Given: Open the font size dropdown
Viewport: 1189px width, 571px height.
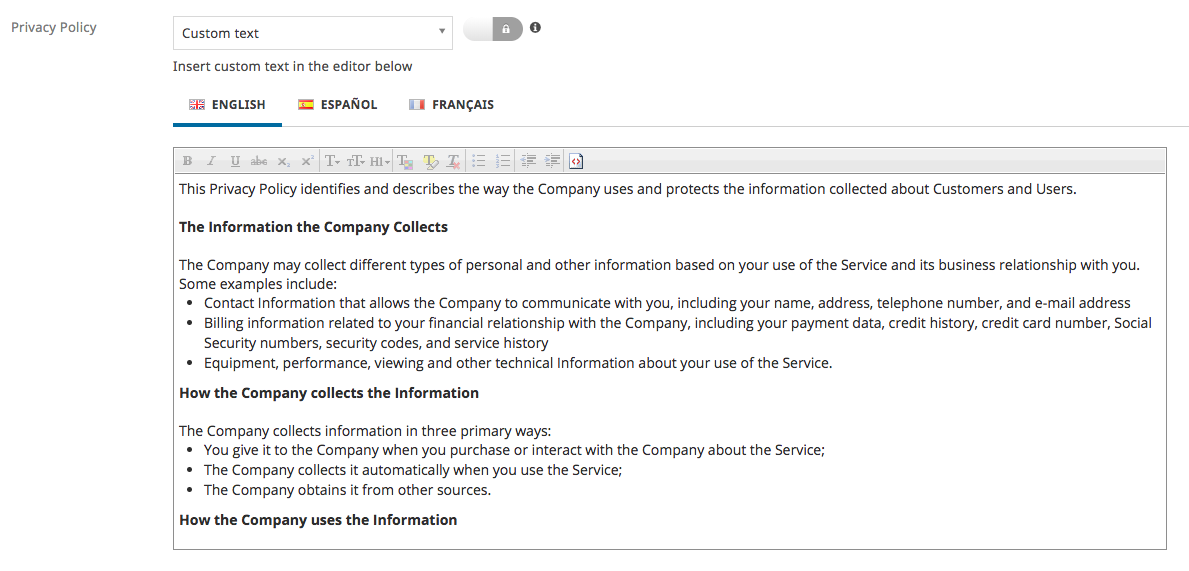Looking at the screenshot, I should 356,161.
